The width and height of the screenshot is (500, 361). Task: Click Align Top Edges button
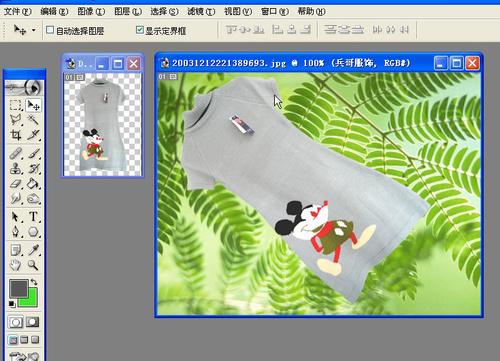point(231,30)
